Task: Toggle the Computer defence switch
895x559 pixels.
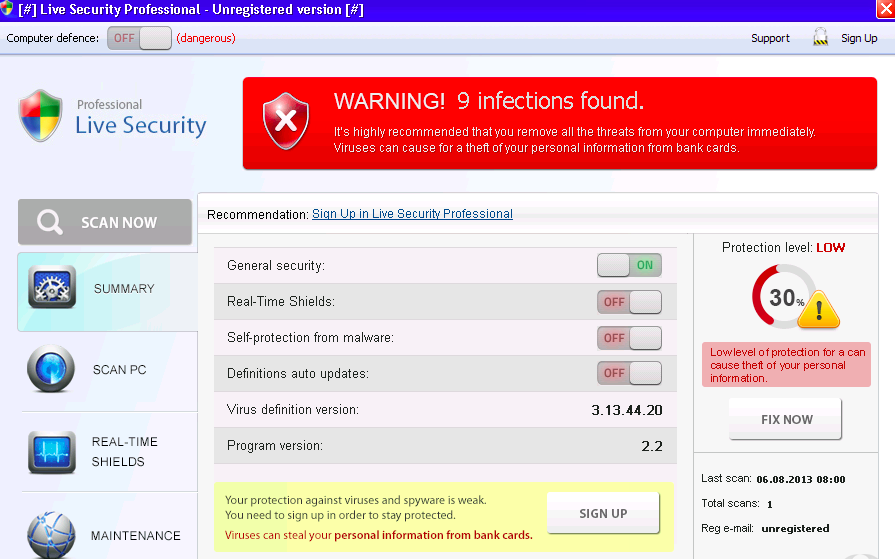Action: coord(139,38)
